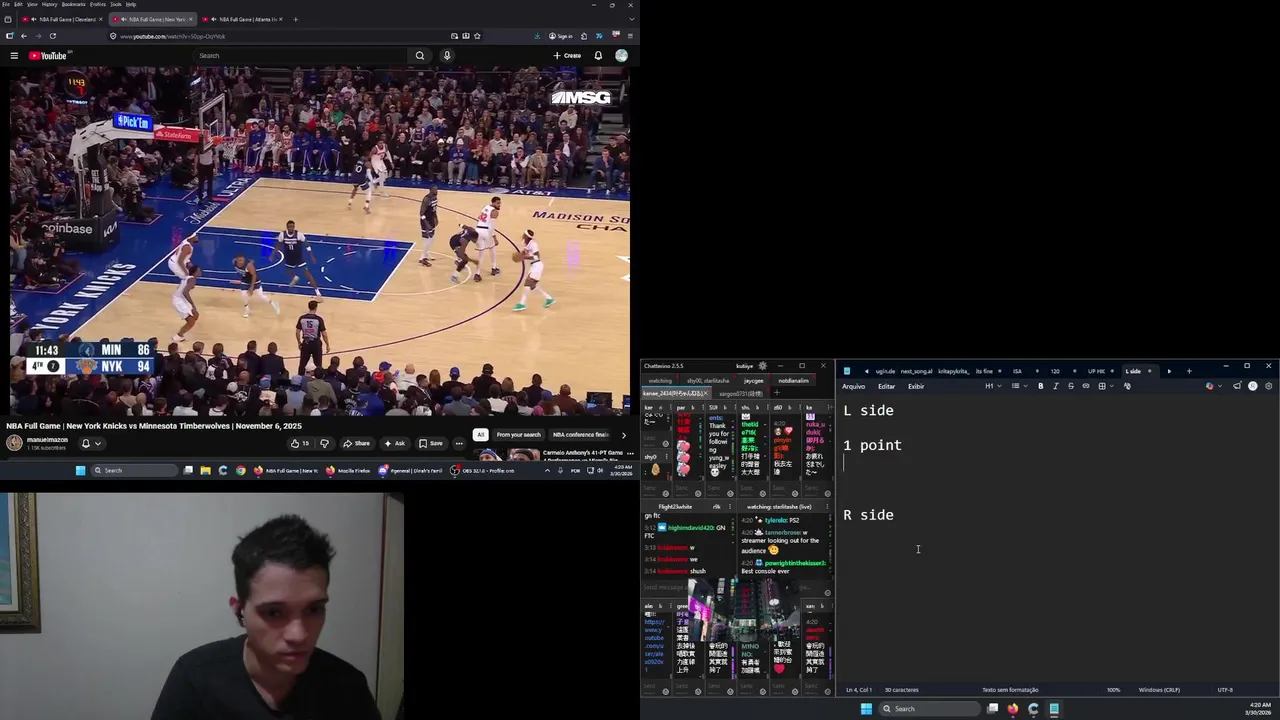
Task: Click the YouTube logo
Action: [x=47, y=56]
